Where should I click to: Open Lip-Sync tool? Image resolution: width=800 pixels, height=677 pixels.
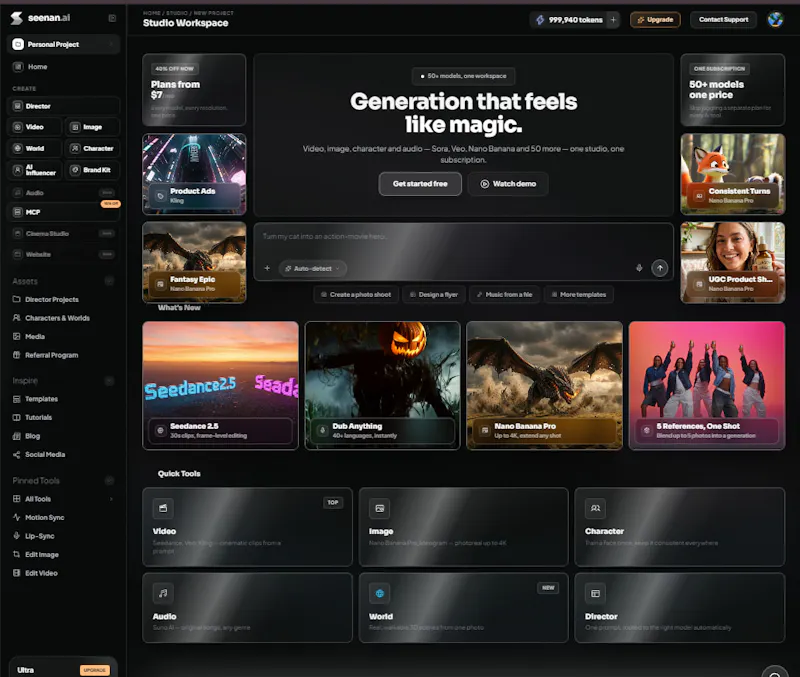34,536
